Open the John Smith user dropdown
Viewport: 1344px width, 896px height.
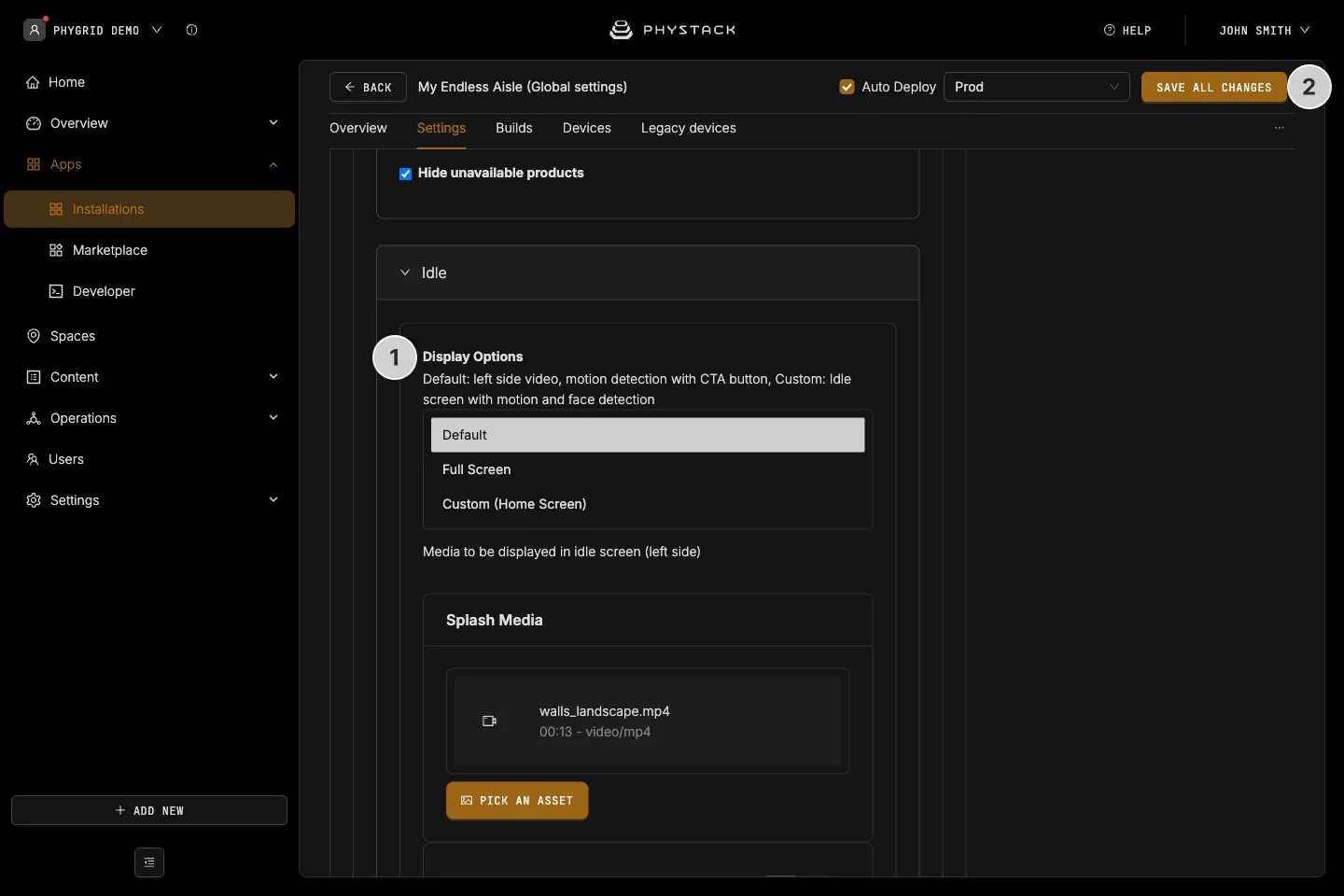[1264, 30]
